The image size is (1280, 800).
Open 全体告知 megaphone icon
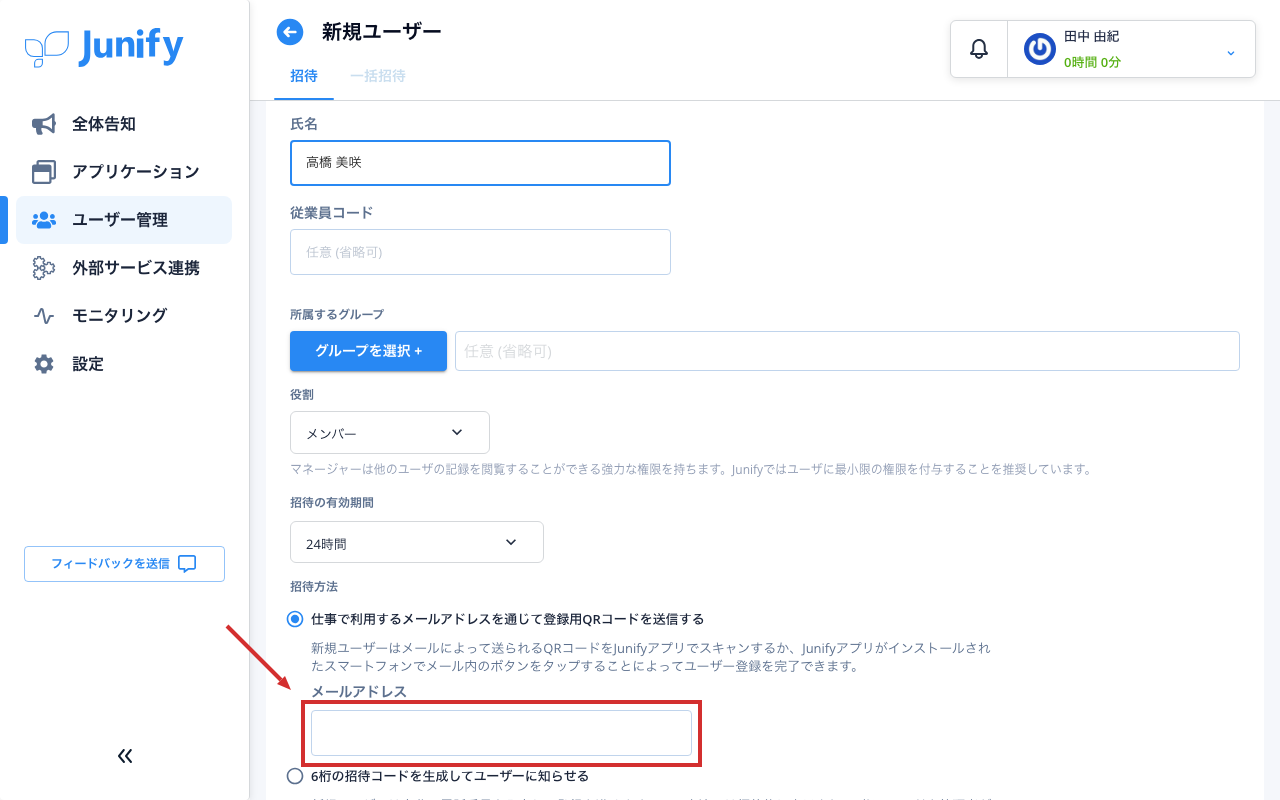pyautogui.click(x=44, y=124)
